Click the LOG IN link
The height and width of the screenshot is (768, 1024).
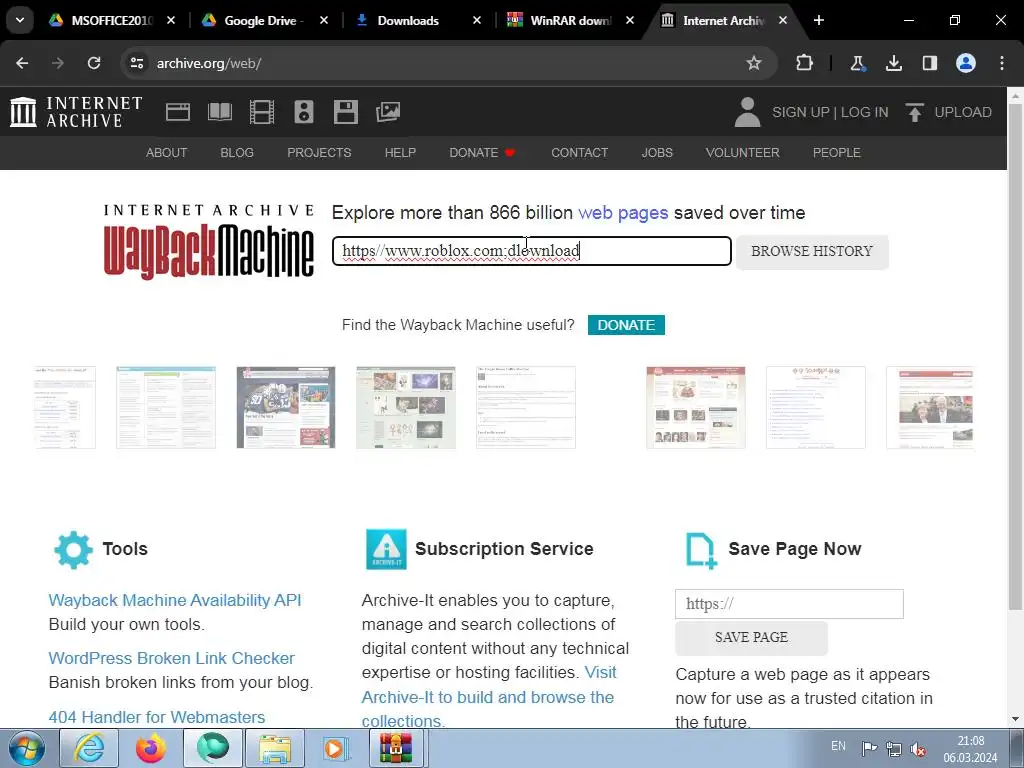click(x=865, y=112)
